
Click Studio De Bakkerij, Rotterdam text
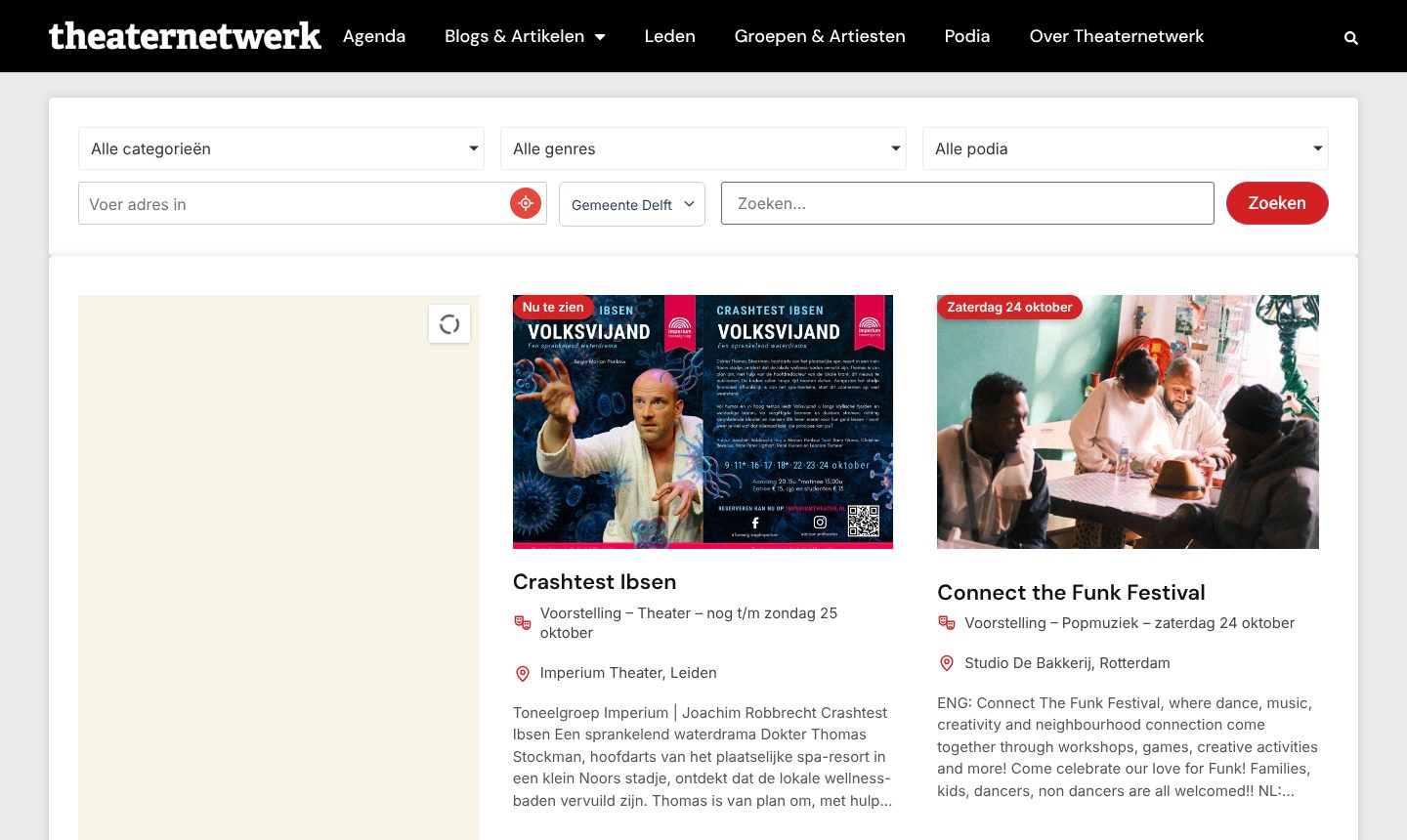coord(1067,663)
